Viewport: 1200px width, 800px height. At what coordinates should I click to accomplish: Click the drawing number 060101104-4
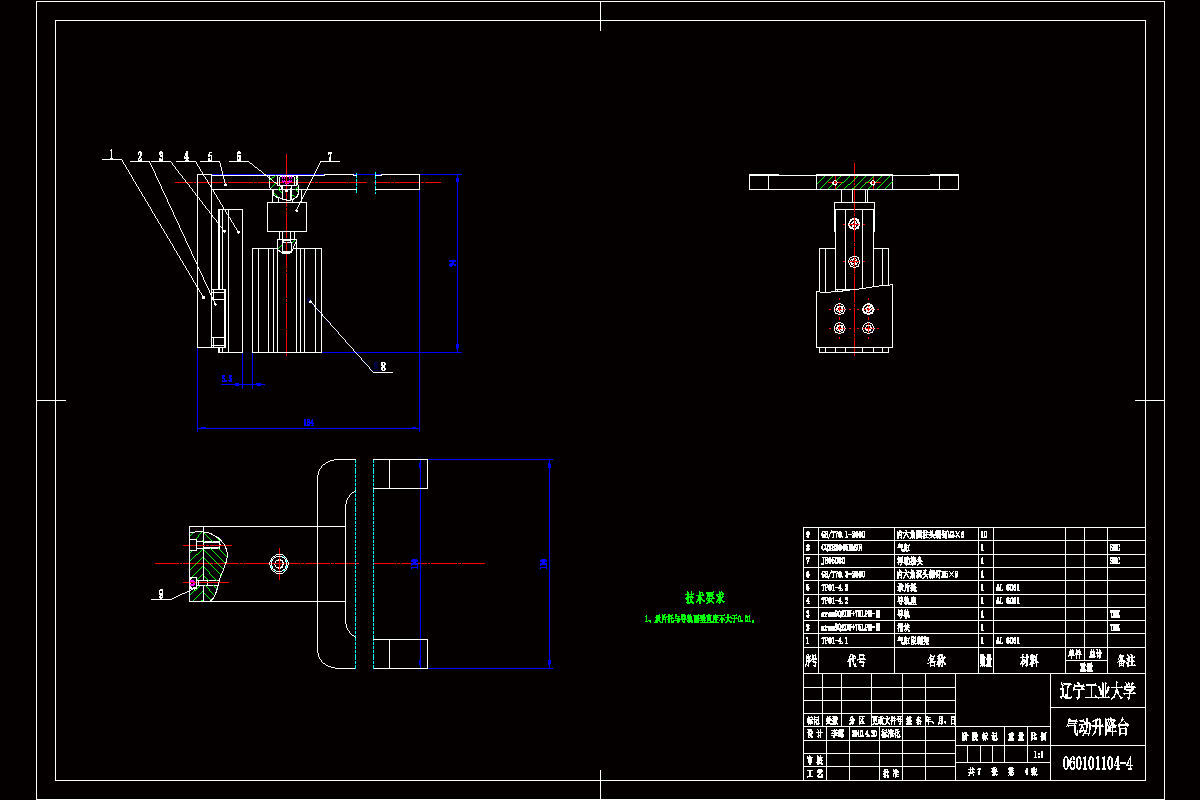pyautogui.click(x=1098, y=764)
